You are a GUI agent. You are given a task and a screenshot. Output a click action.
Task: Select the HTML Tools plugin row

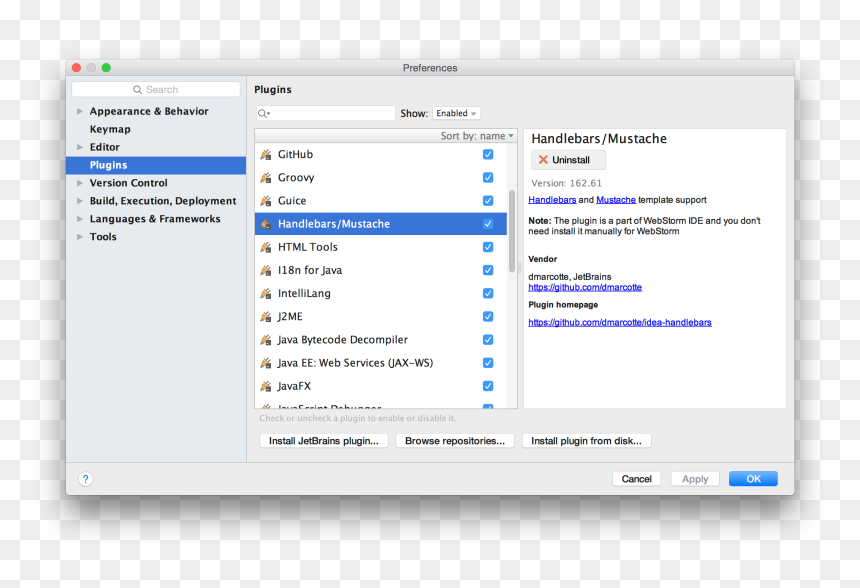(x=381, y=247)
